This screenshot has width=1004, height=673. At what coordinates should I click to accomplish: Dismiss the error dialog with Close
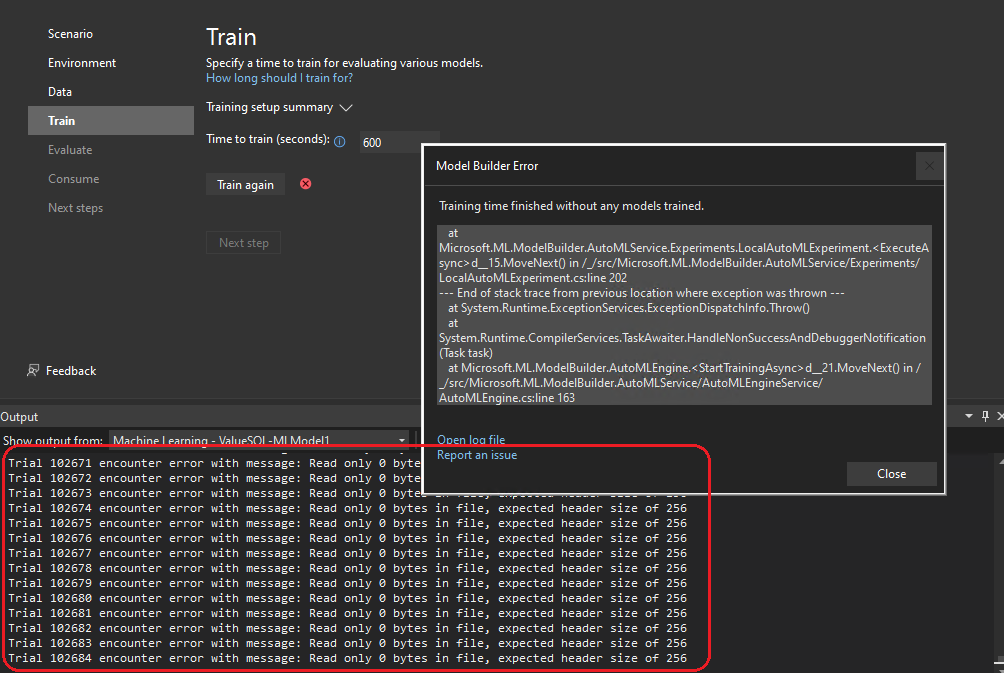(x=891, y=473)
